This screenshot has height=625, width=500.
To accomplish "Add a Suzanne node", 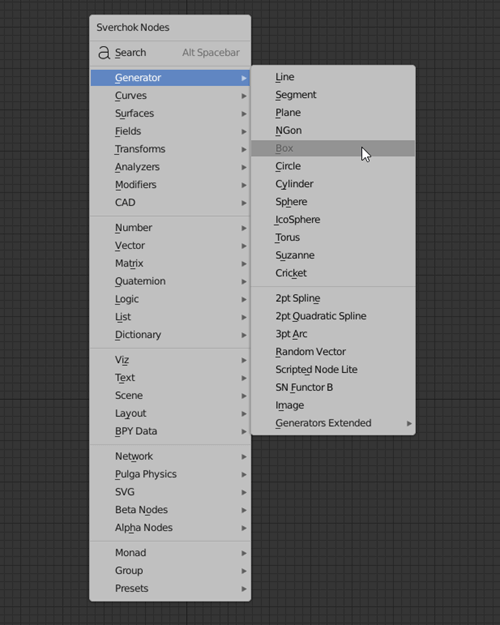I will tap(333, 256).
